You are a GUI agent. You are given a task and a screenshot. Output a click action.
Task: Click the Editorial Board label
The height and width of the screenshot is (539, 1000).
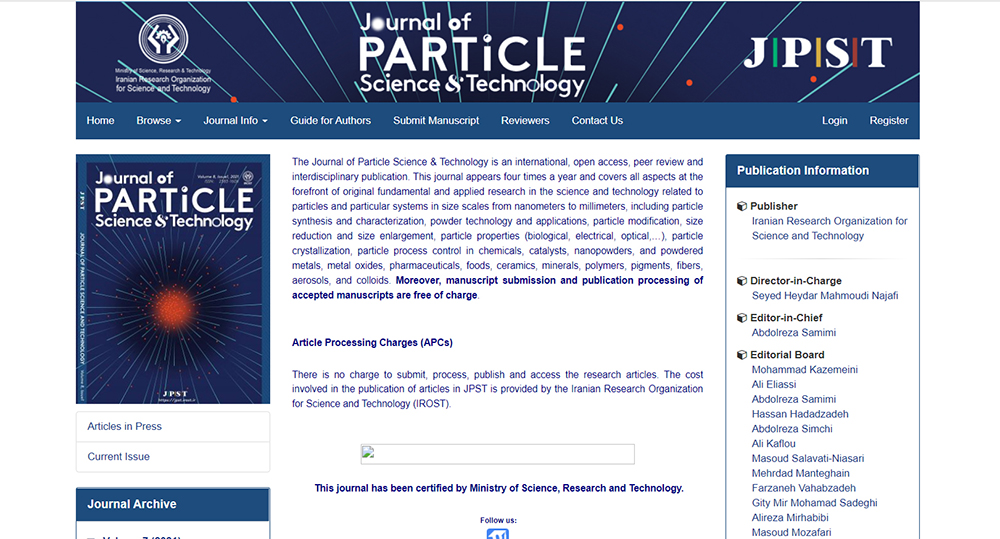pos(787,355)
